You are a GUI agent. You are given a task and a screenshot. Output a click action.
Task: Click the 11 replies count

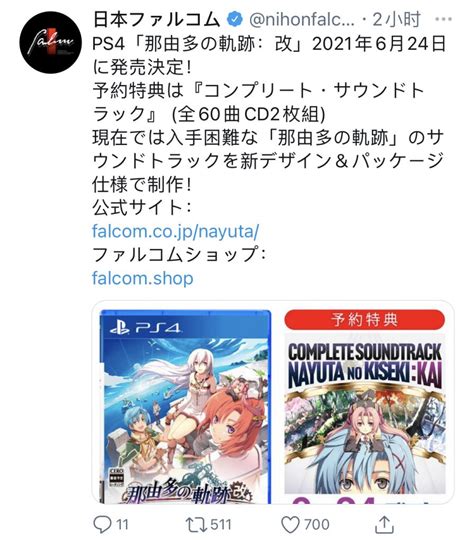[x=122, y=525]
